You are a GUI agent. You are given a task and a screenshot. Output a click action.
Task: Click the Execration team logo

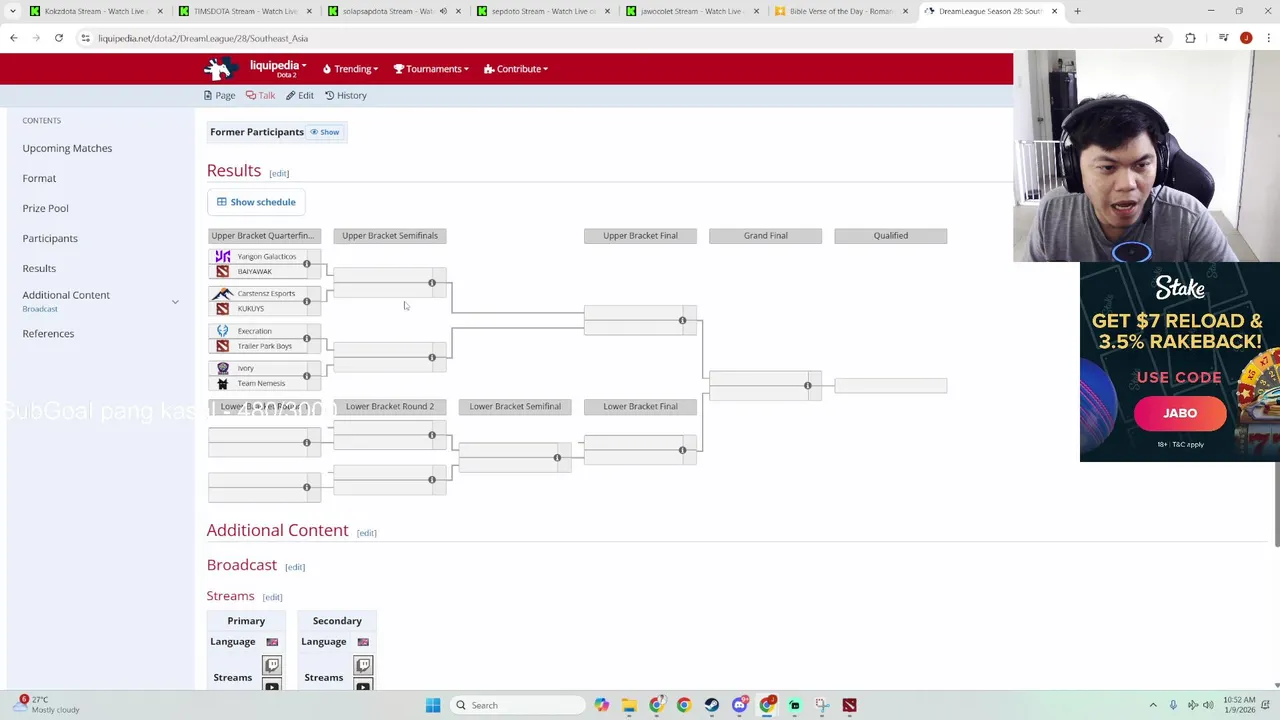coord(222,331)
